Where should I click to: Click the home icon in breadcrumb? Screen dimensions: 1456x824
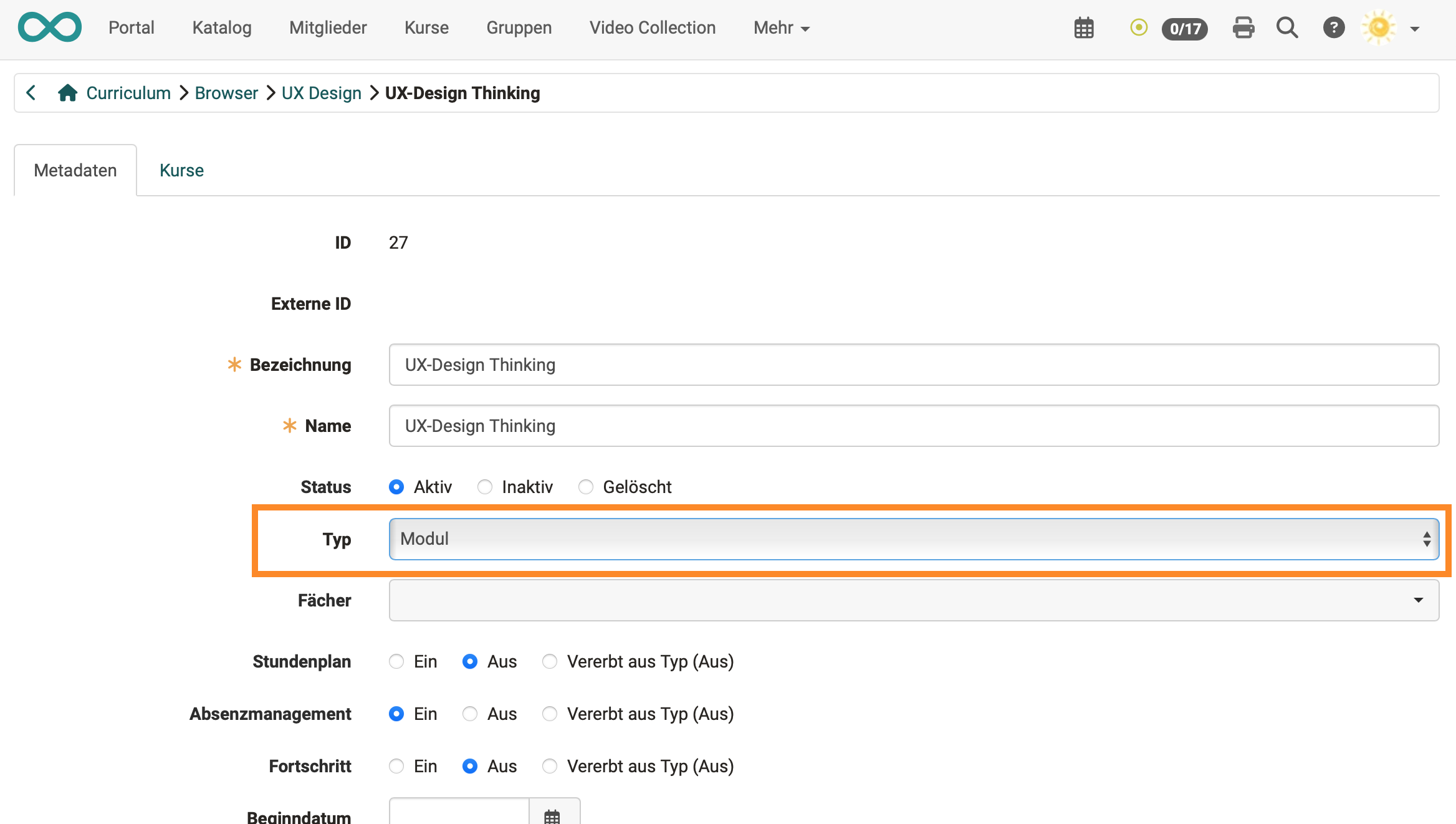67,93
